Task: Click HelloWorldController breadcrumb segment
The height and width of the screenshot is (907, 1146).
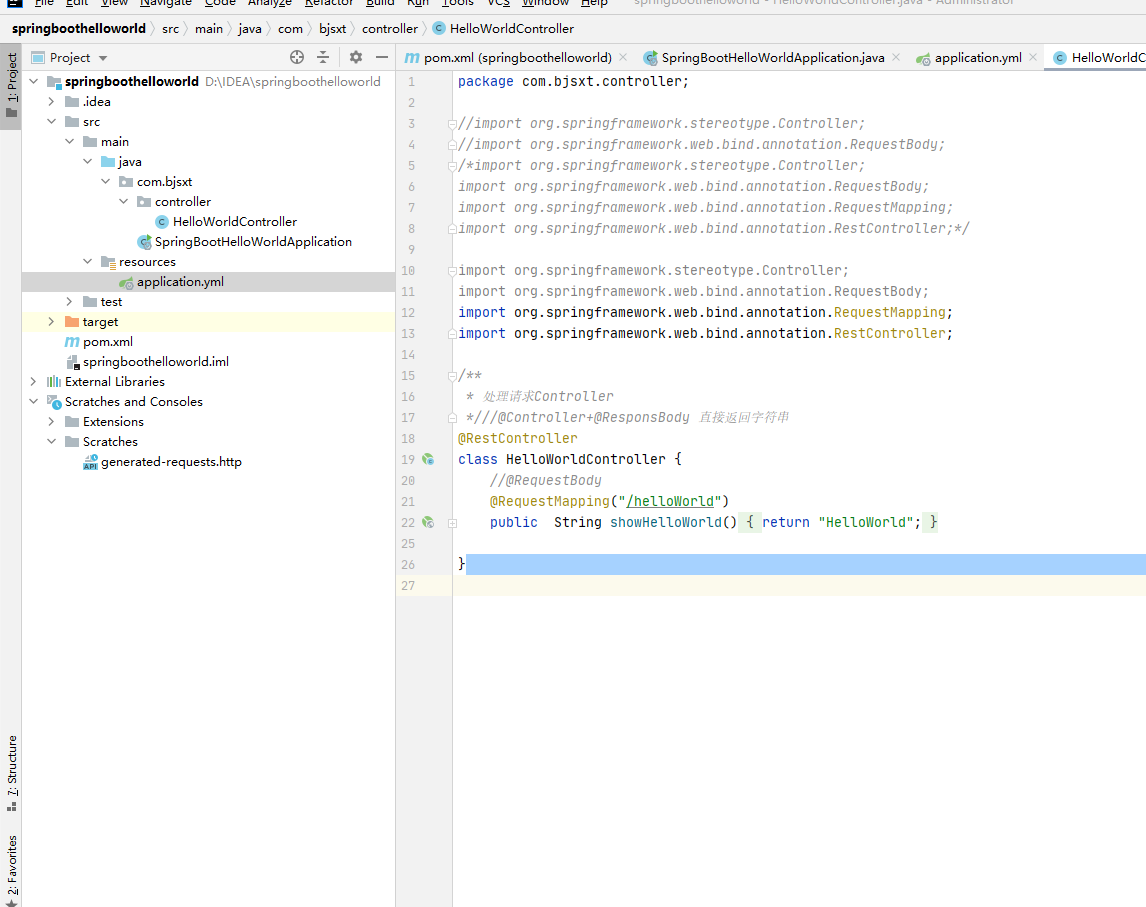Action: tap(512, 29)
